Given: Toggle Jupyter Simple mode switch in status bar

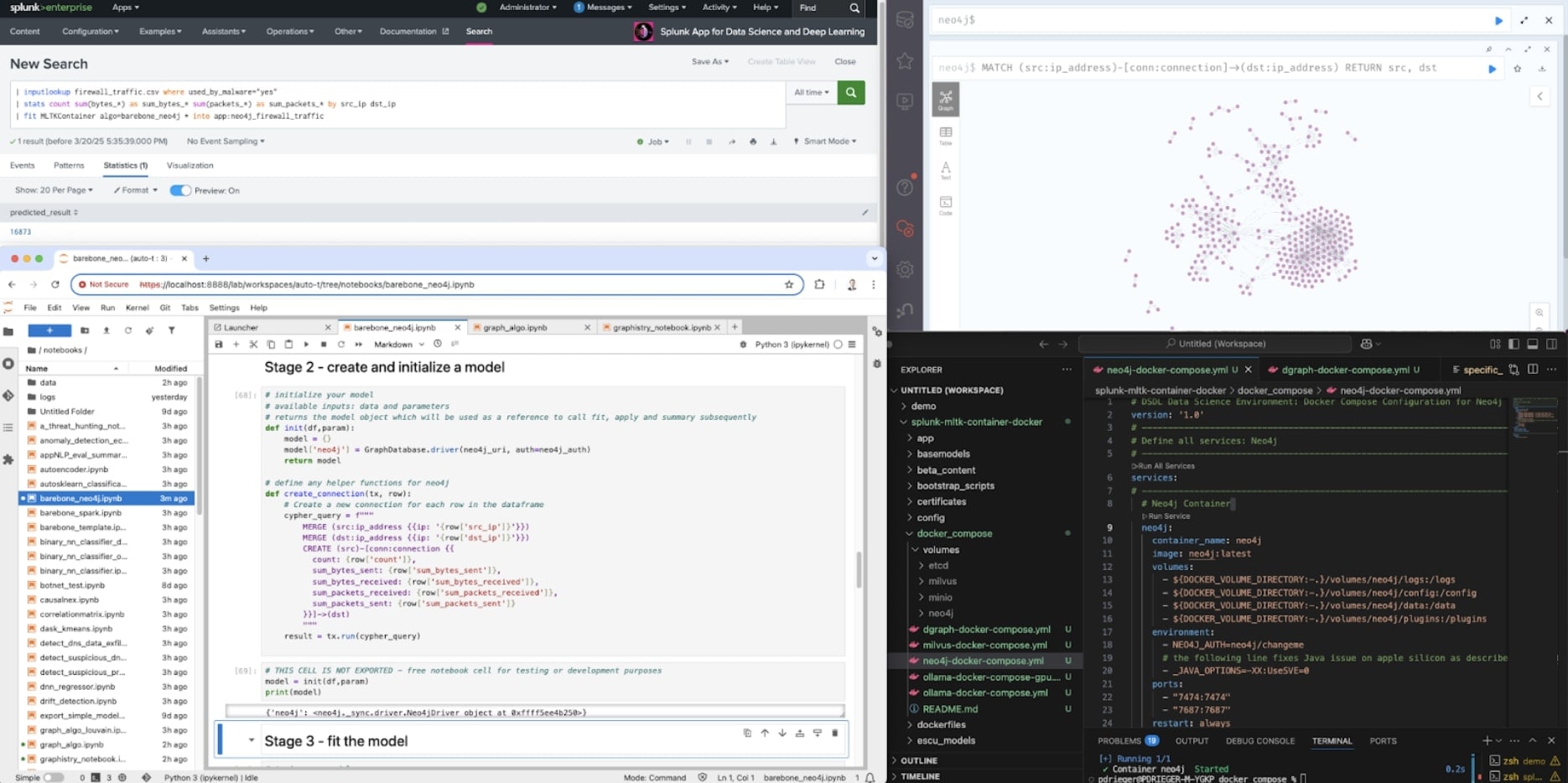Looking at the screenshot, I should click(x=54, y=777).
